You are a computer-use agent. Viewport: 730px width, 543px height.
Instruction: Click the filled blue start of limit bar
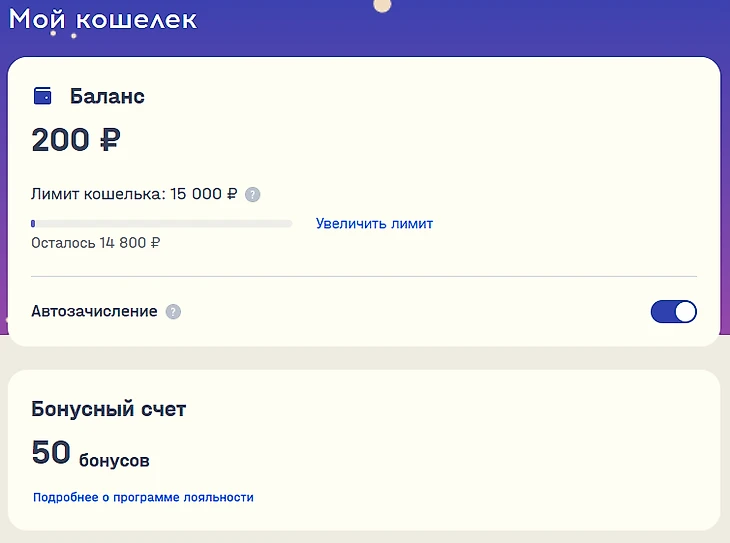(x=33, y=224)
